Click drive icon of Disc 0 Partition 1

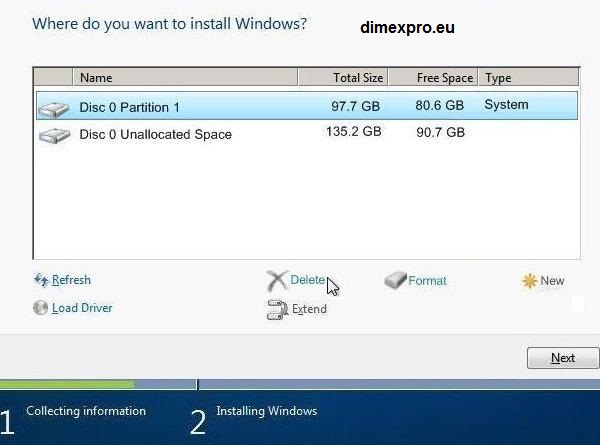(54, 109)
